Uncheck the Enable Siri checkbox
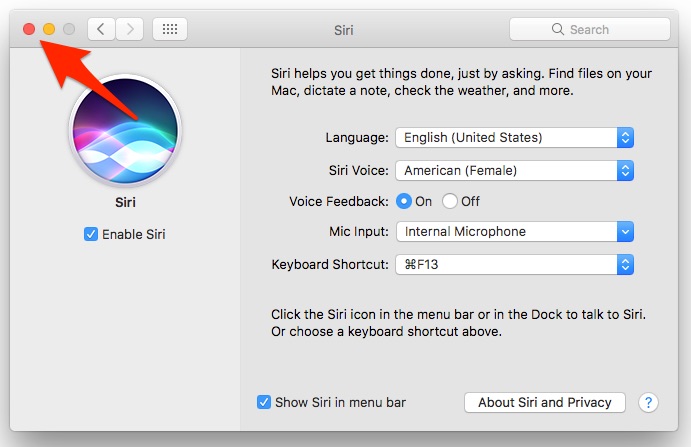The height and width of the screenshot is (447, 691). pos(91,234)
